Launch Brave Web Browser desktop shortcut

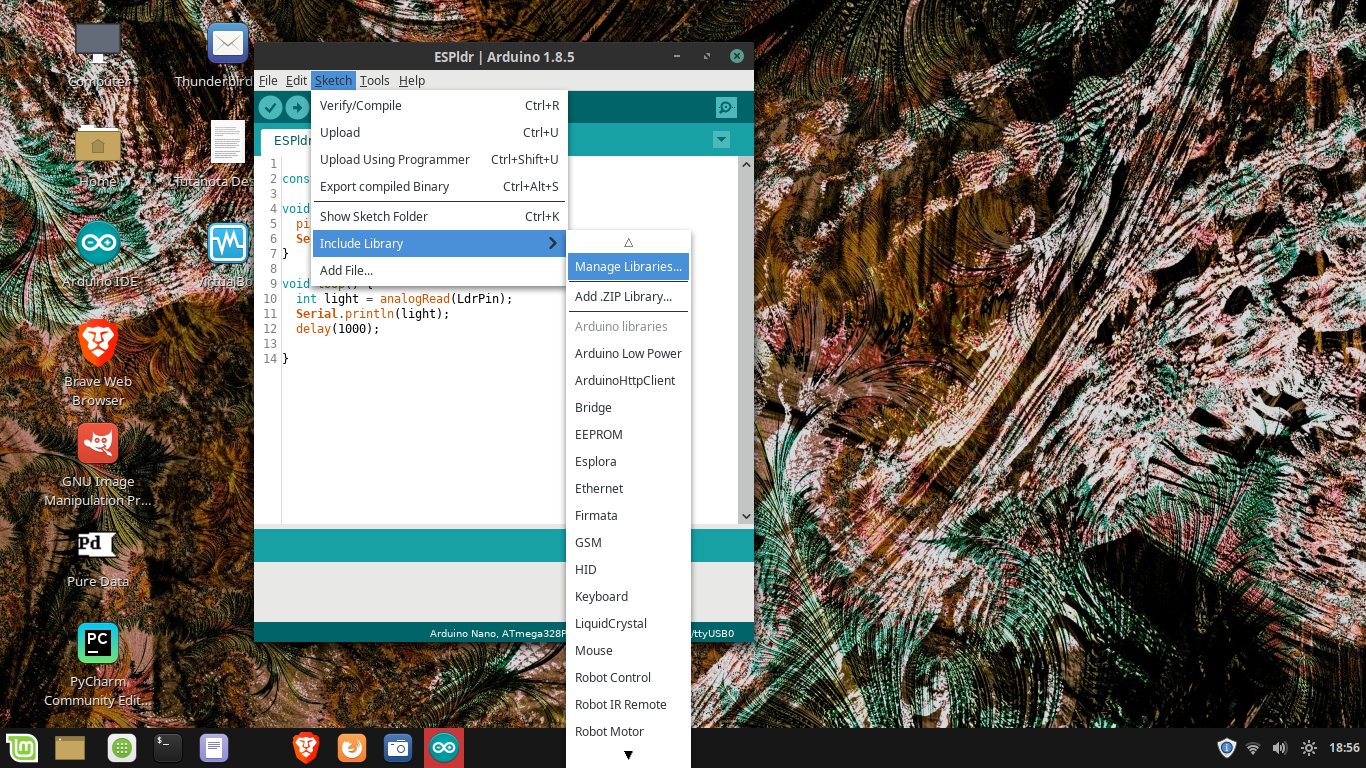pyautogui.click(x=98, y=343)
